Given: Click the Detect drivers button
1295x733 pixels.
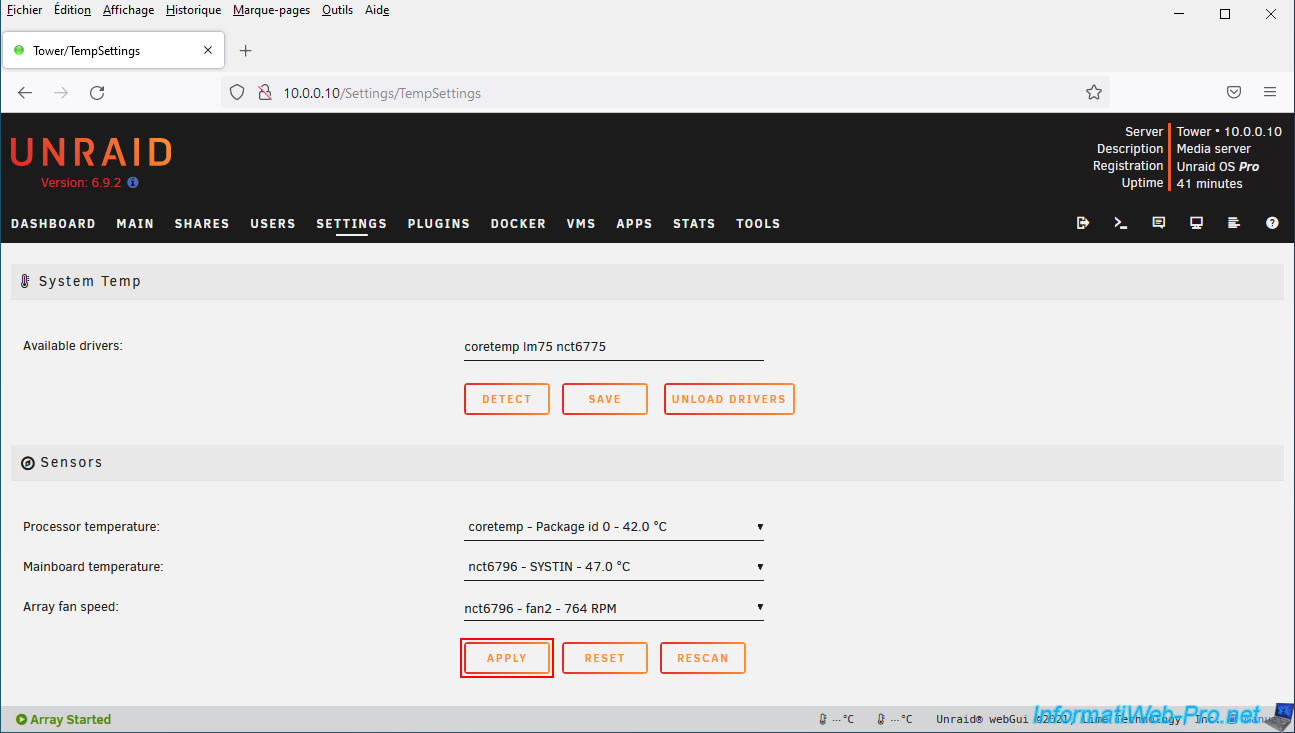Looking at the screenshot, I should tap(506, 399).
